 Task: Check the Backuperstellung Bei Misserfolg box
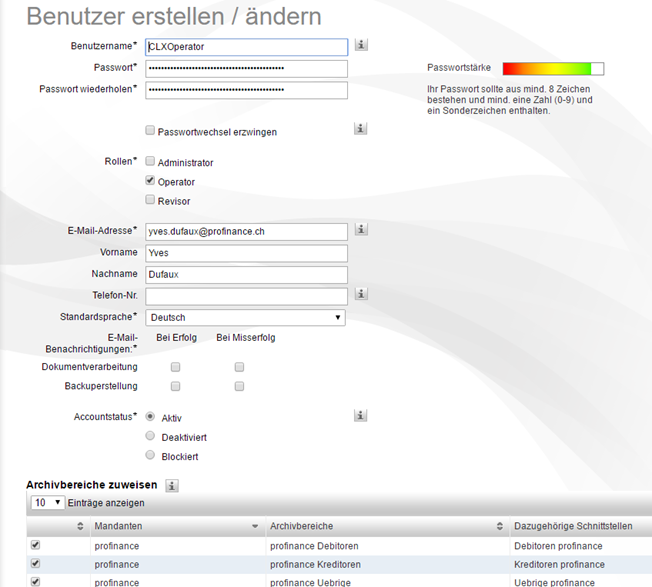(239, 386)
